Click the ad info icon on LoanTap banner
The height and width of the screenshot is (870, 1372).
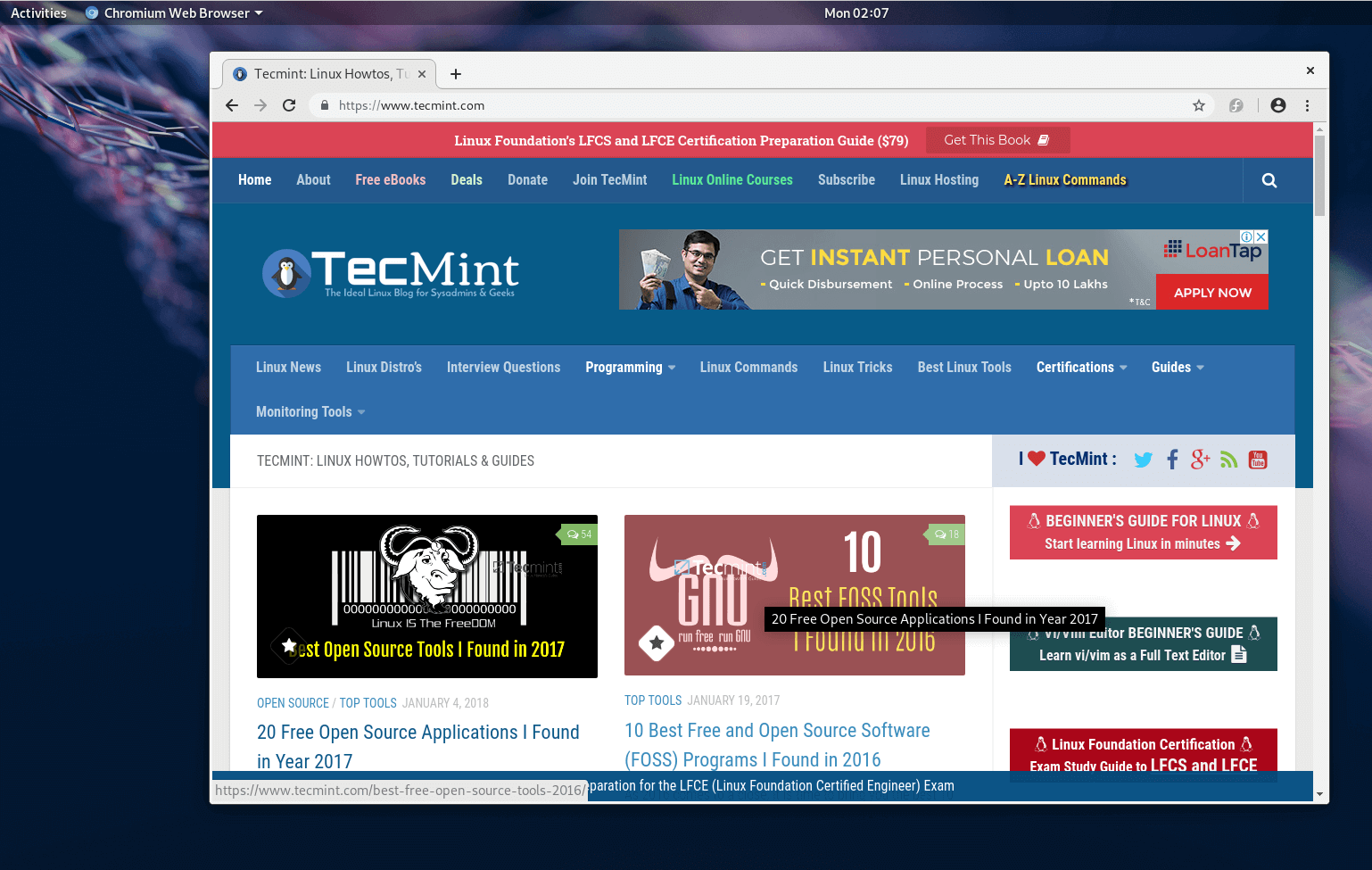pyautogui.click(x=1248, y=236)
